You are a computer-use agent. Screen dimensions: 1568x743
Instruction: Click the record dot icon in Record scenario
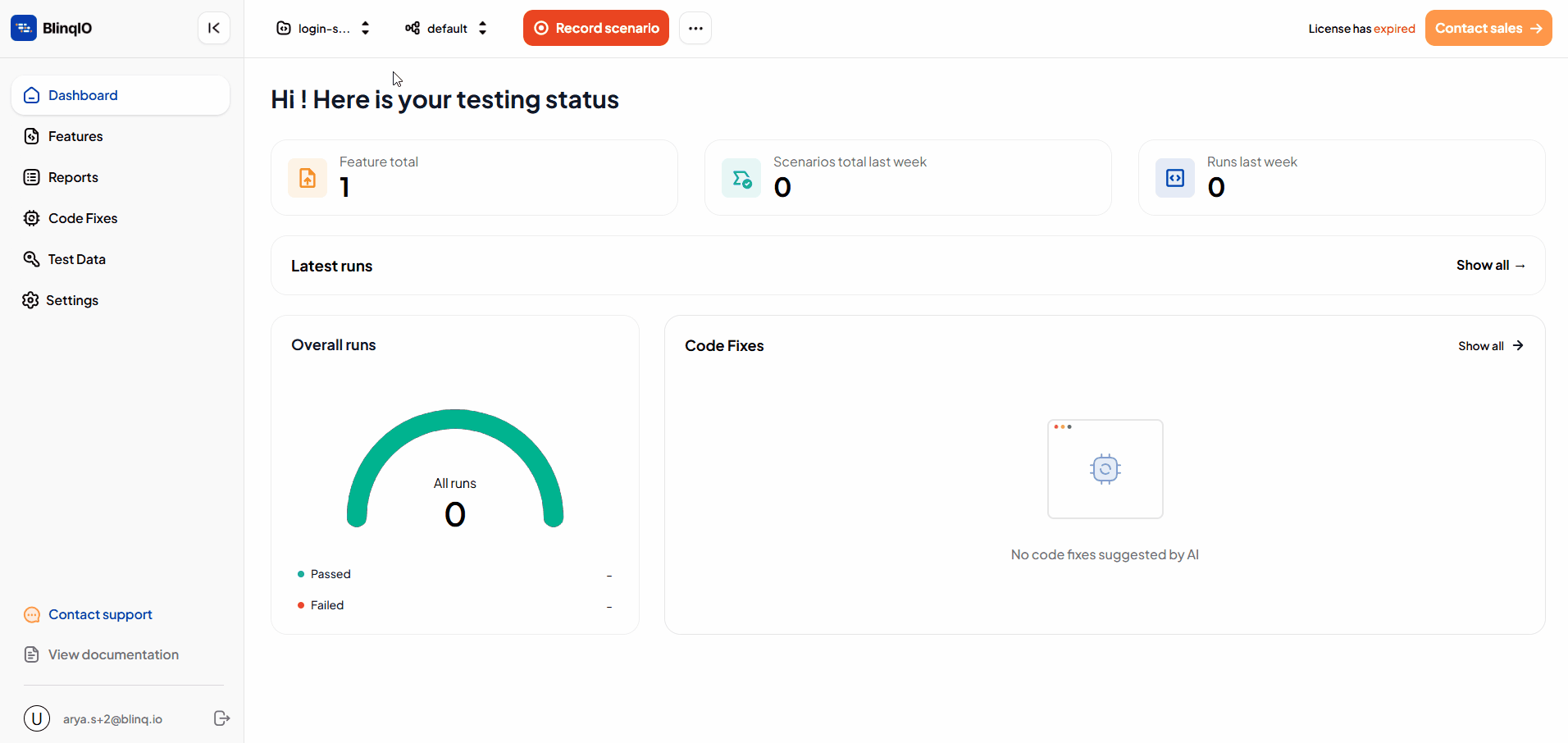click(x=541, y=28)
